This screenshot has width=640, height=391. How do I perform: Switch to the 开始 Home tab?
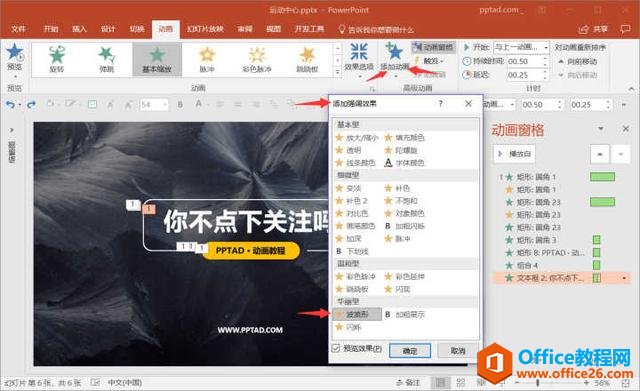(51, 29)
